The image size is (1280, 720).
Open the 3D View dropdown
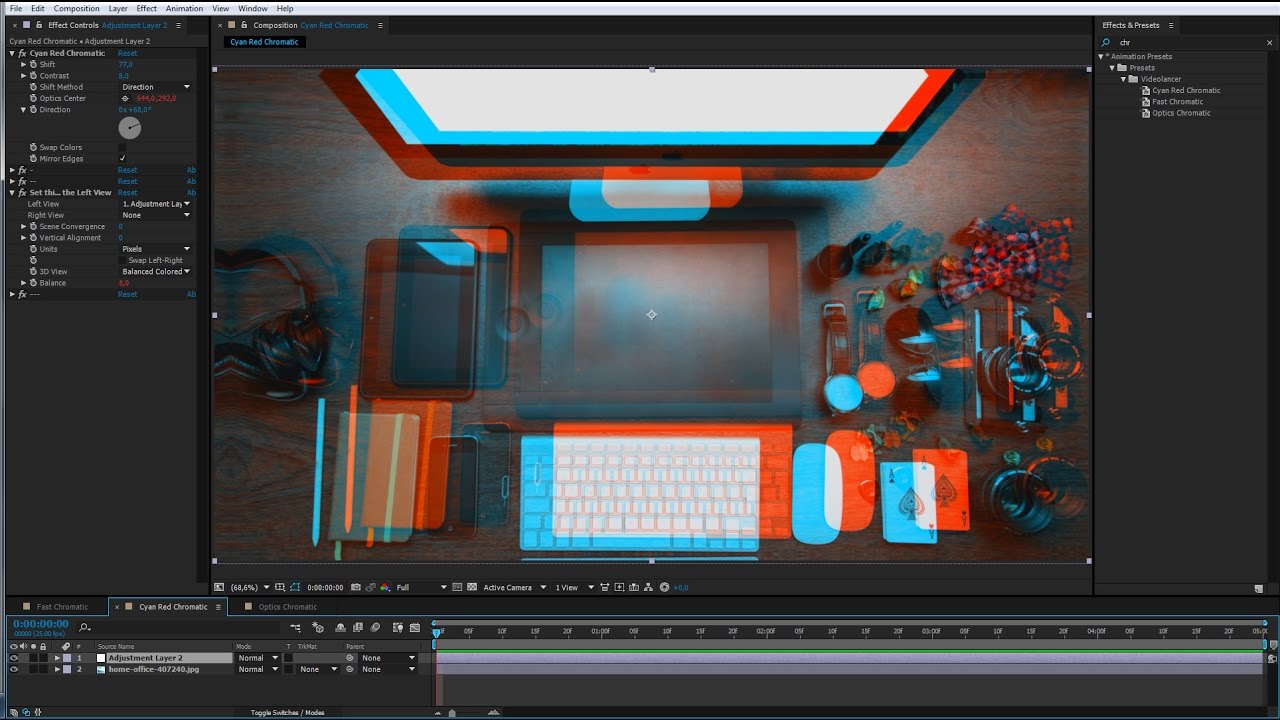155,271
